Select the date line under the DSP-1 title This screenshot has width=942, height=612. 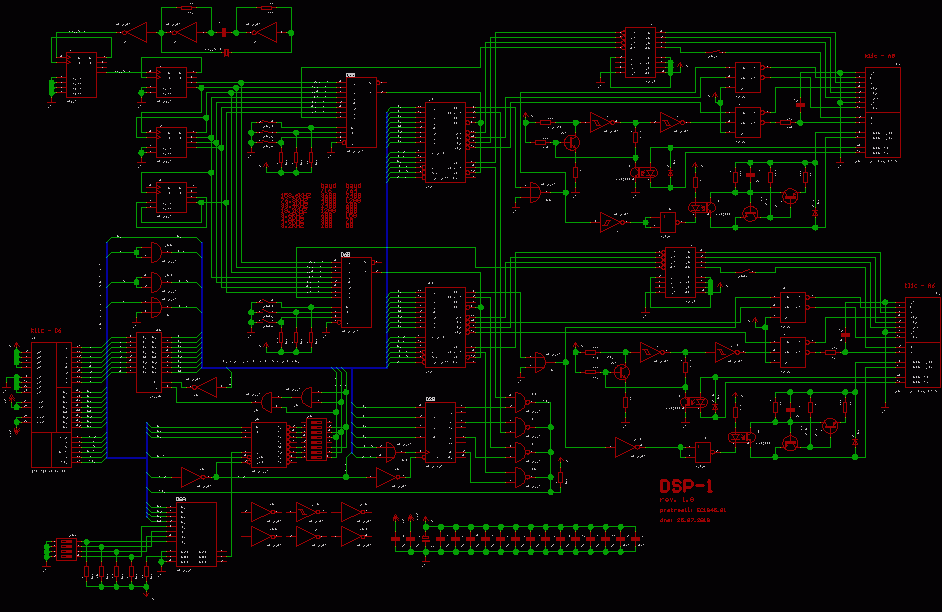tap(684, 520)
